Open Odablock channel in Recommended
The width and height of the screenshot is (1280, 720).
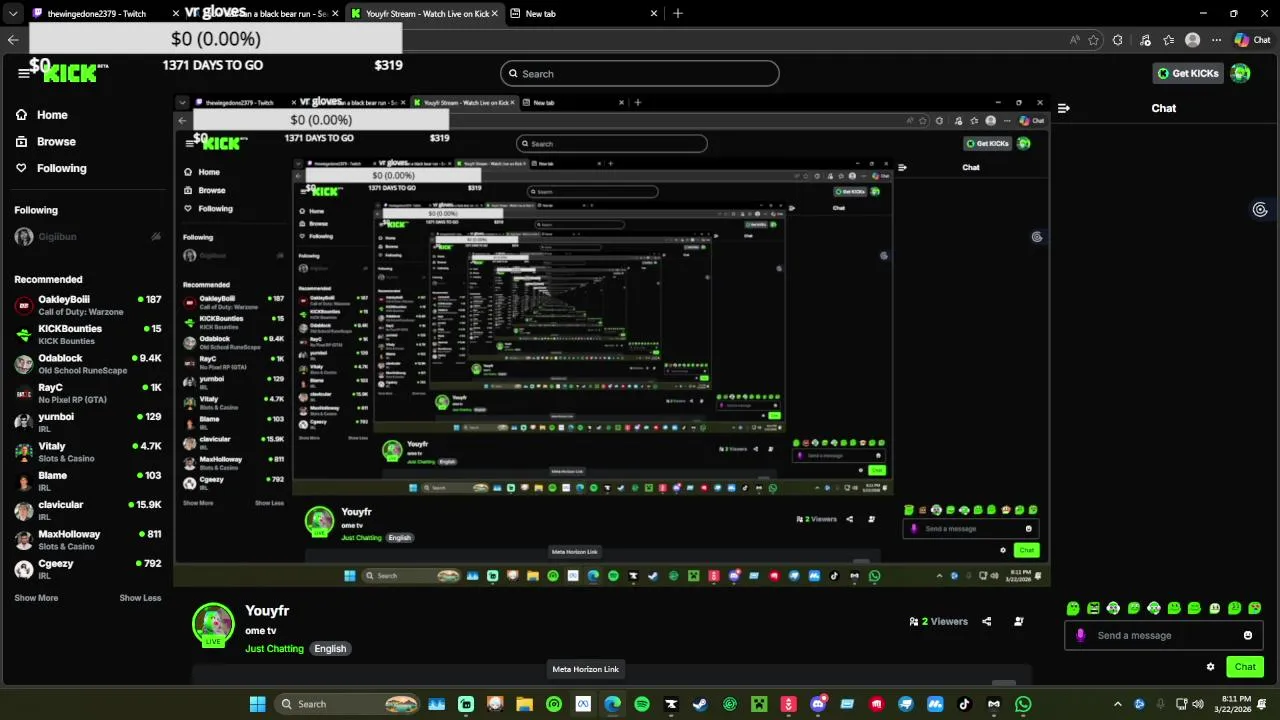click(x=88, y=364)
